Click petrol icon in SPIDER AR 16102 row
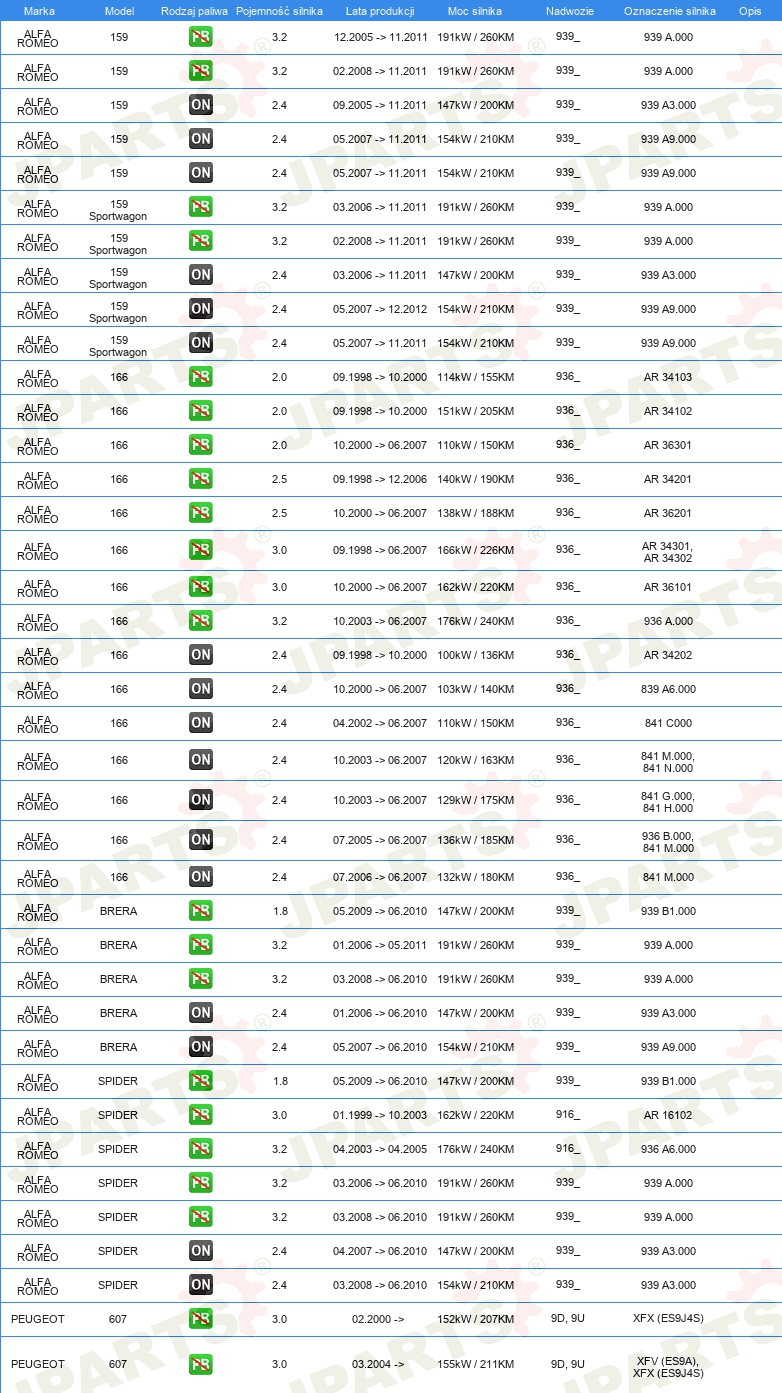This screenshot has width=782, height=1393. tap(201, 1115)
